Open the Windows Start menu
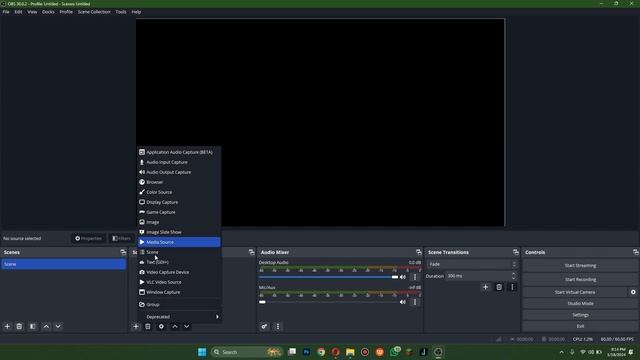The width and height of the screenshot is (640, 360). tap(202, 352)
